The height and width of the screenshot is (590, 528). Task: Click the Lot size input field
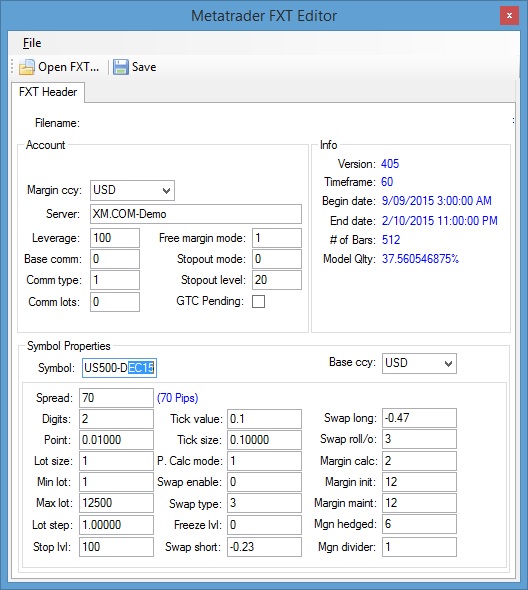click(116, 461)
